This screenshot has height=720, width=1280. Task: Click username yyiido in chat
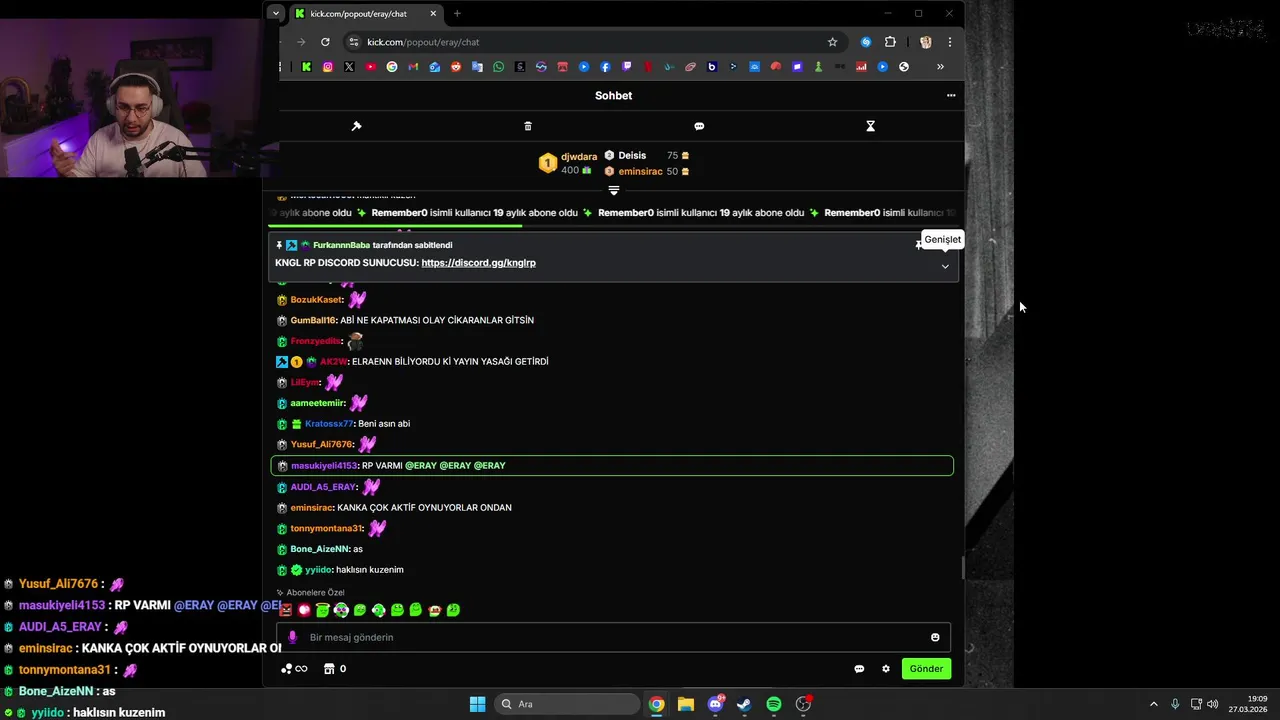(x=318, y=570)
